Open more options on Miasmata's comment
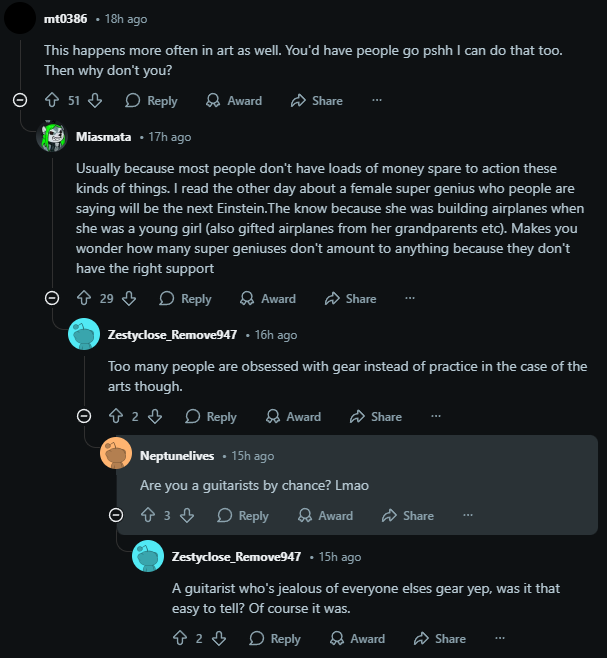Screen dimensions: 607x658 (410, 298)
